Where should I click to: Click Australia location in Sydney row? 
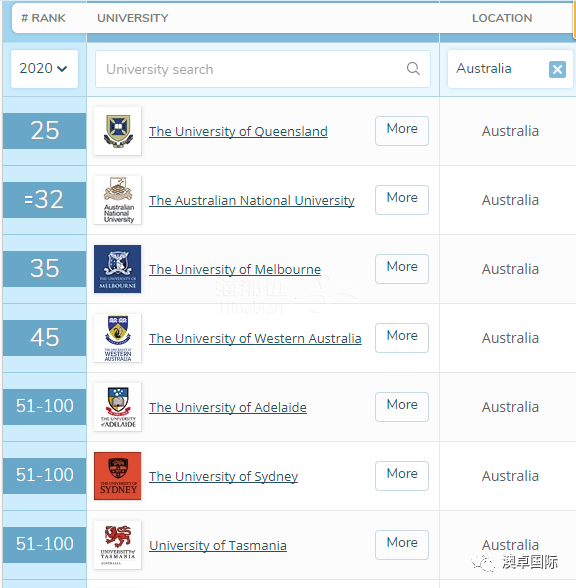click(x=510, y=476)
